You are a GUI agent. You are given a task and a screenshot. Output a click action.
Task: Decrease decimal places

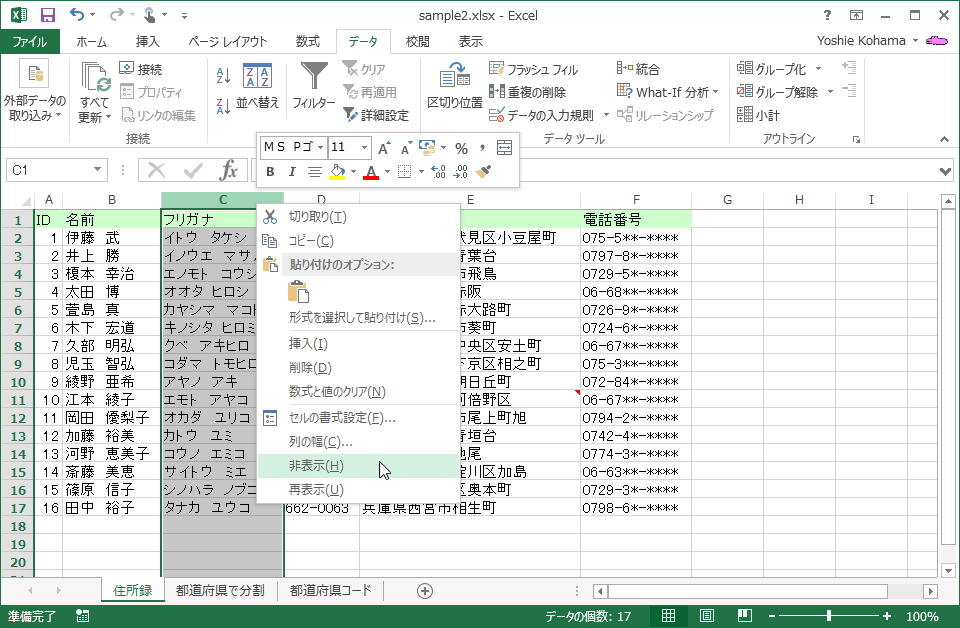pos(460,172)
